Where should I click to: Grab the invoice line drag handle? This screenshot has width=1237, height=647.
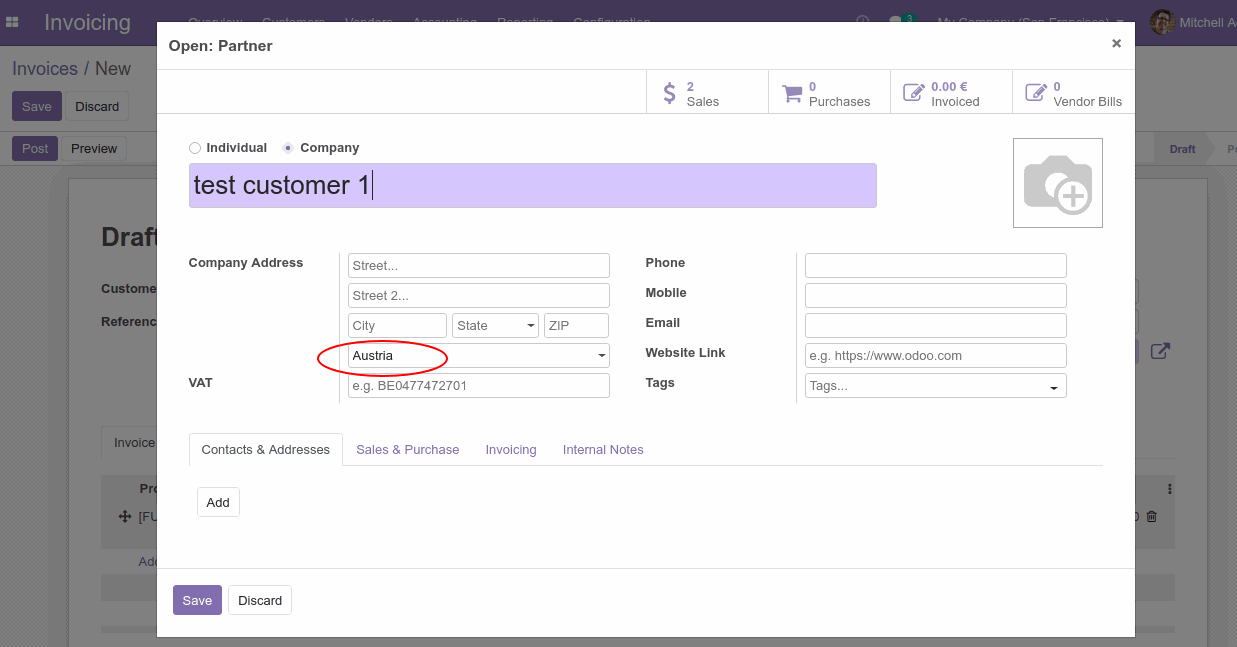click(x=125, y=516)
